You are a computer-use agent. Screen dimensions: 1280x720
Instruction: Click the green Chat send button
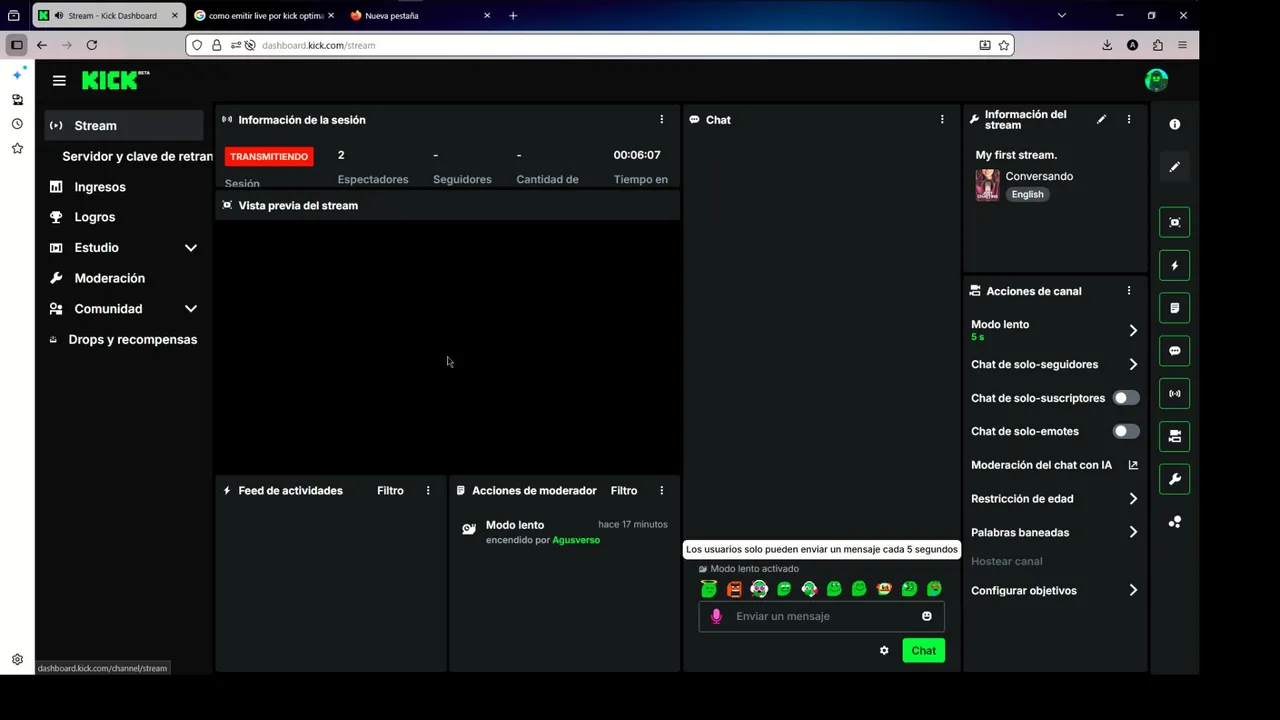(923, 651)
